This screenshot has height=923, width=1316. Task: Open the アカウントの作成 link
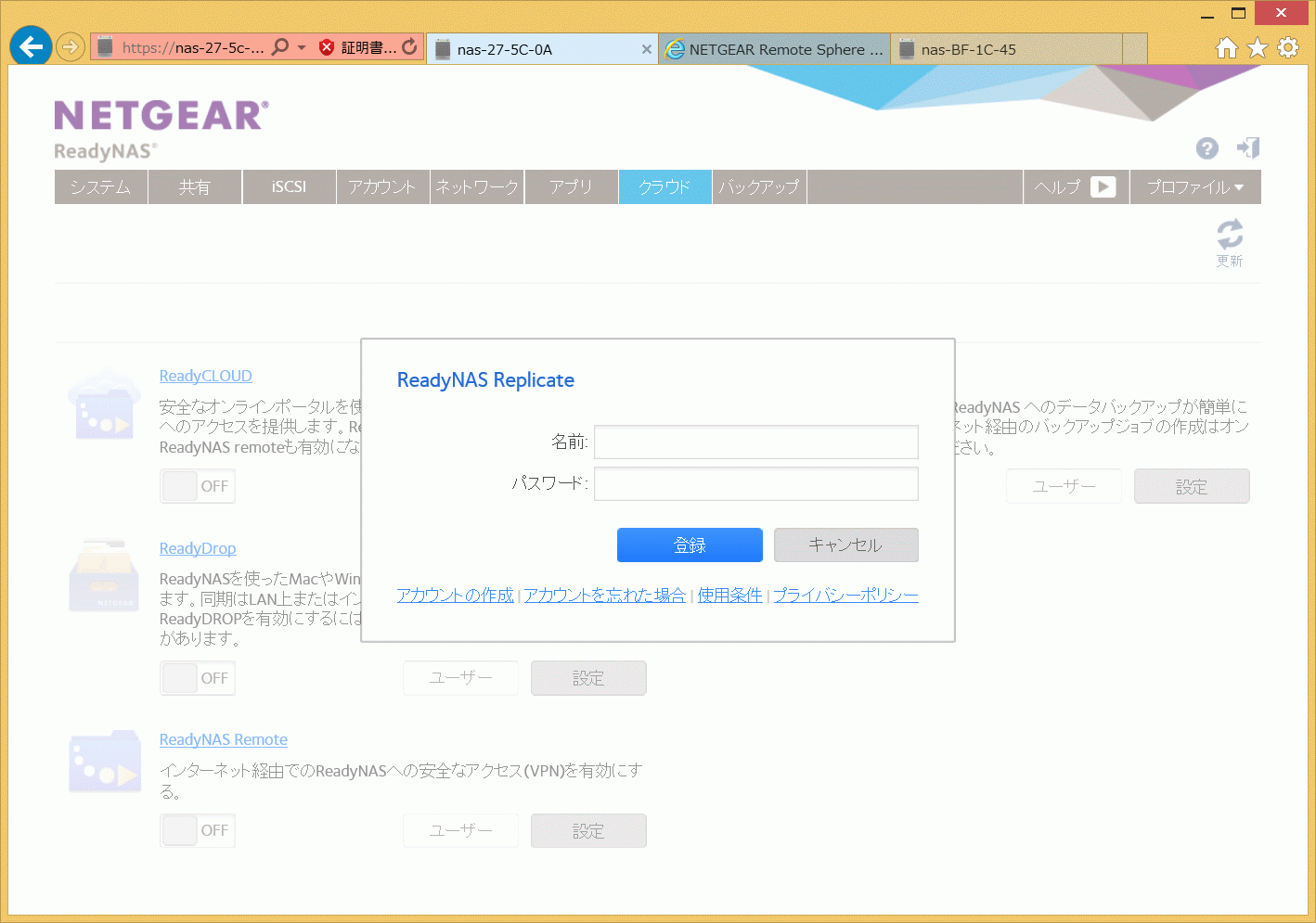455,595
